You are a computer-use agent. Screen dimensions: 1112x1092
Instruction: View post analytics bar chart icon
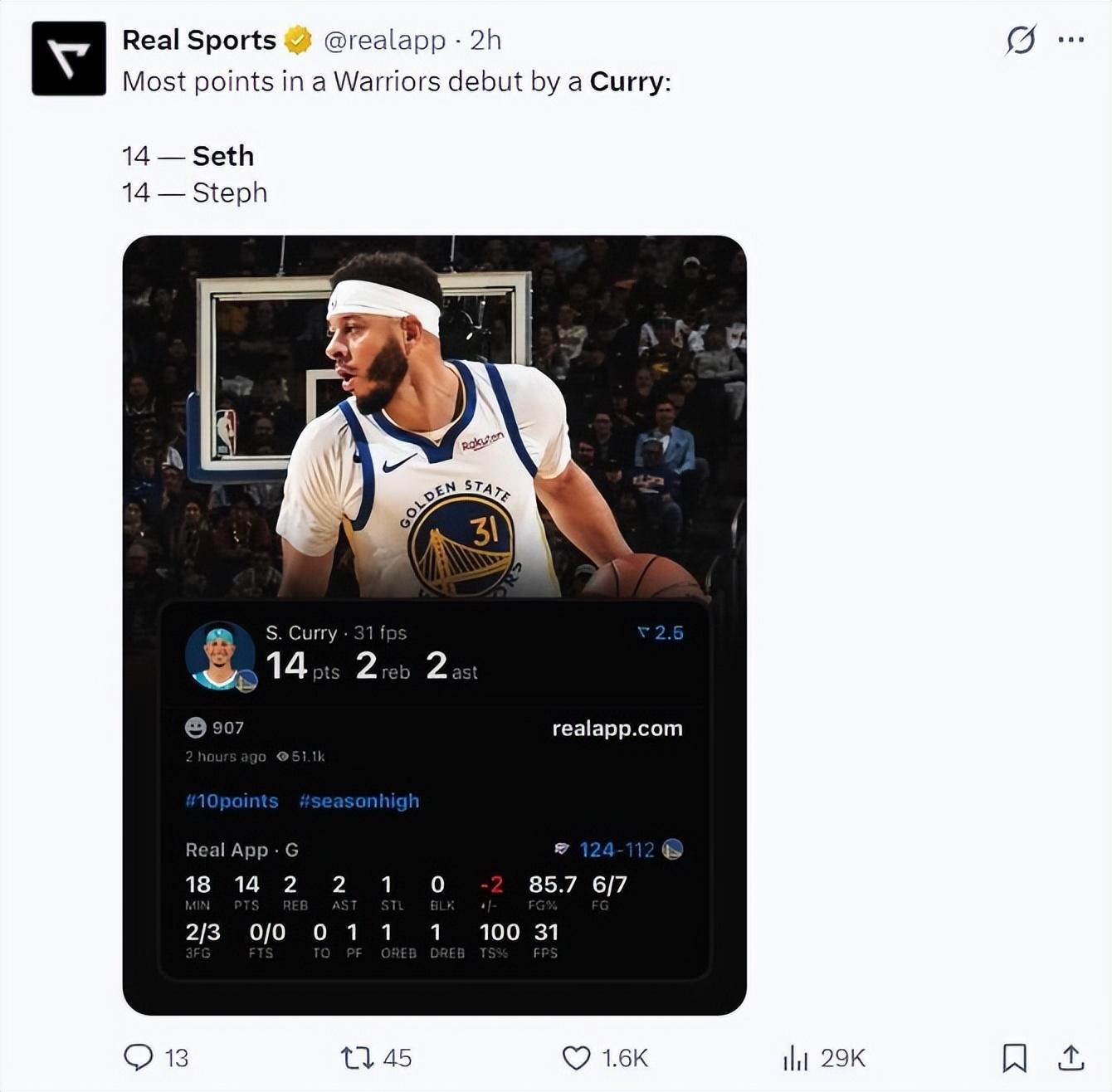coord(795,1057)
